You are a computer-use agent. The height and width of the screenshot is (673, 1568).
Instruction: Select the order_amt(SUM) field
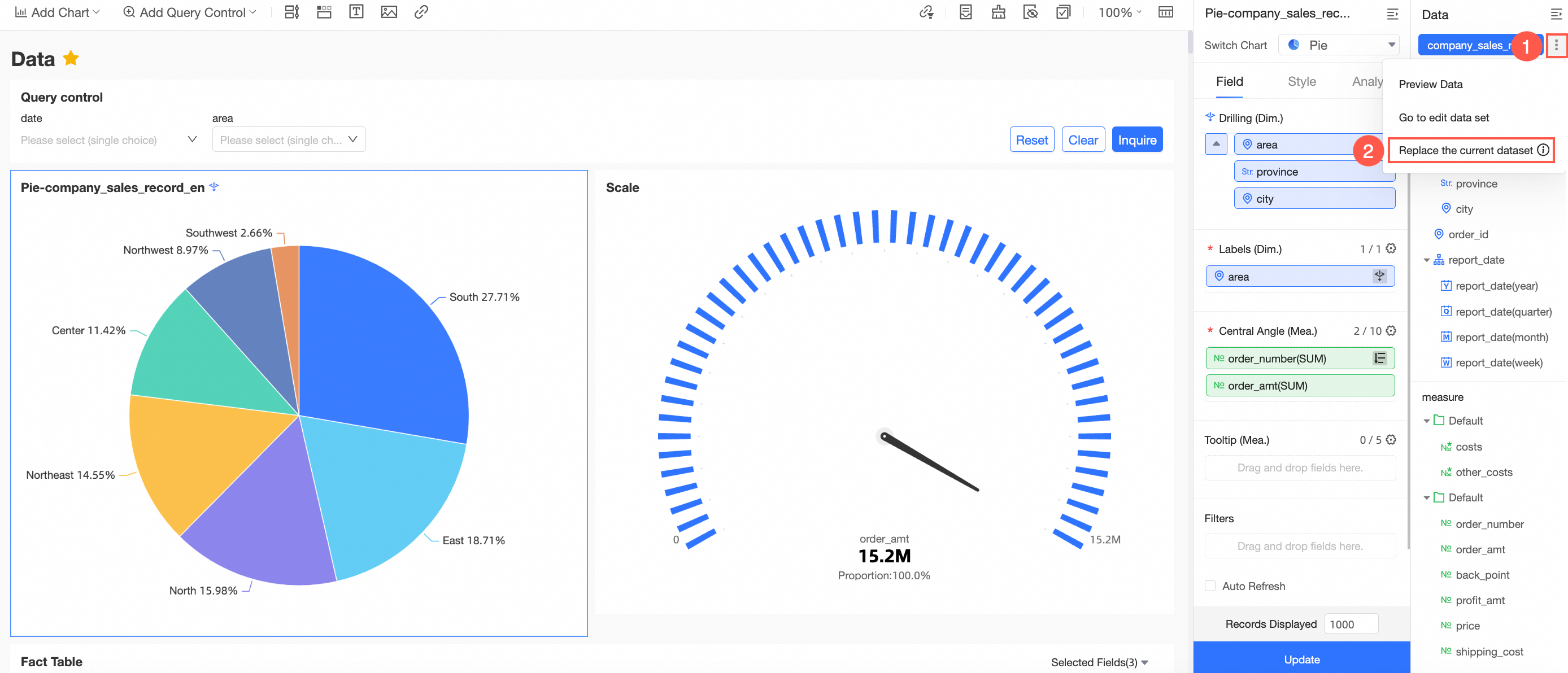[x=1300, y=386]
